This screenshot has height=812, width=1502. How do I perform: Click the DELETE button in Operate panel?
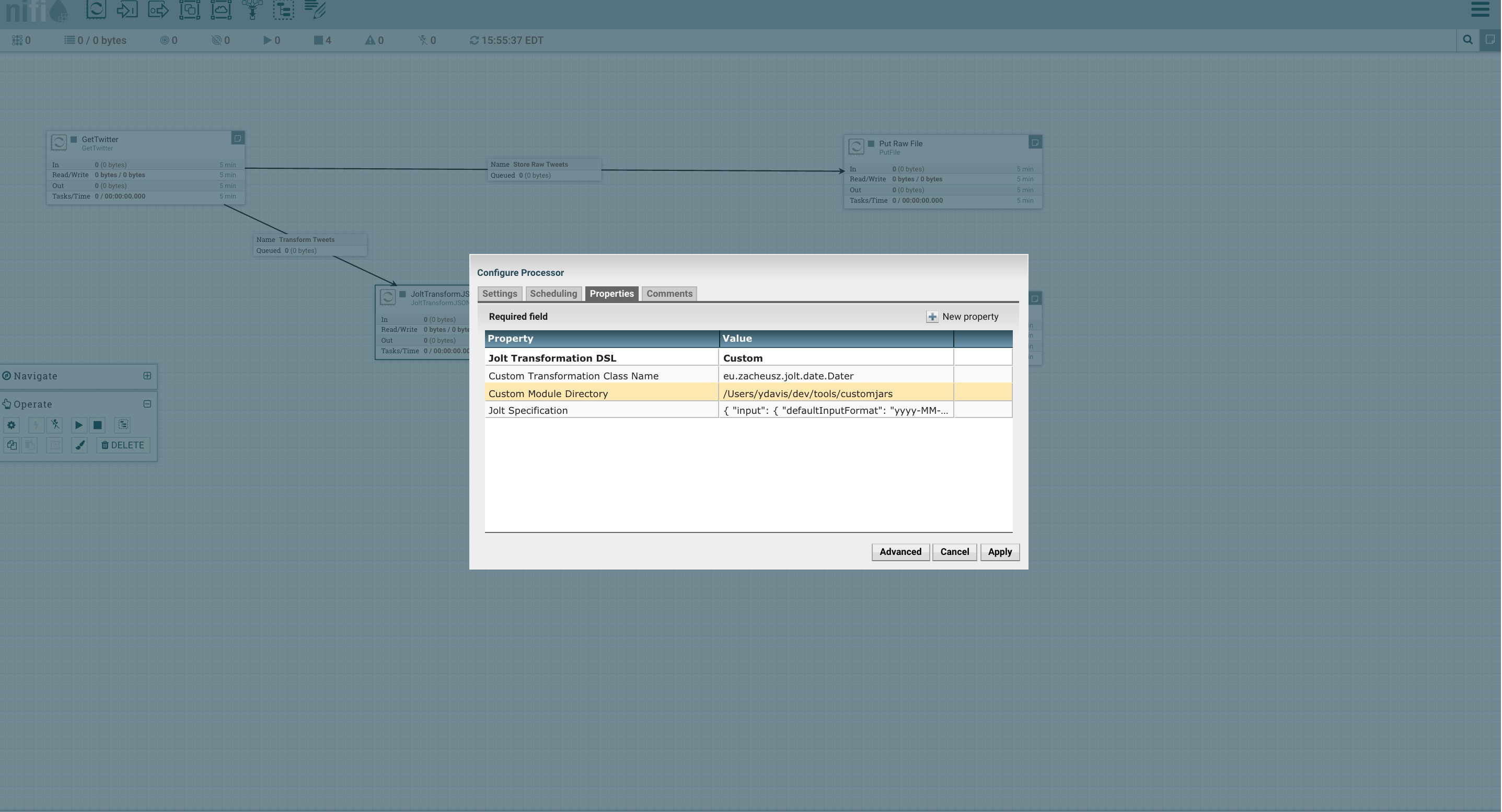tap(123, 445)
